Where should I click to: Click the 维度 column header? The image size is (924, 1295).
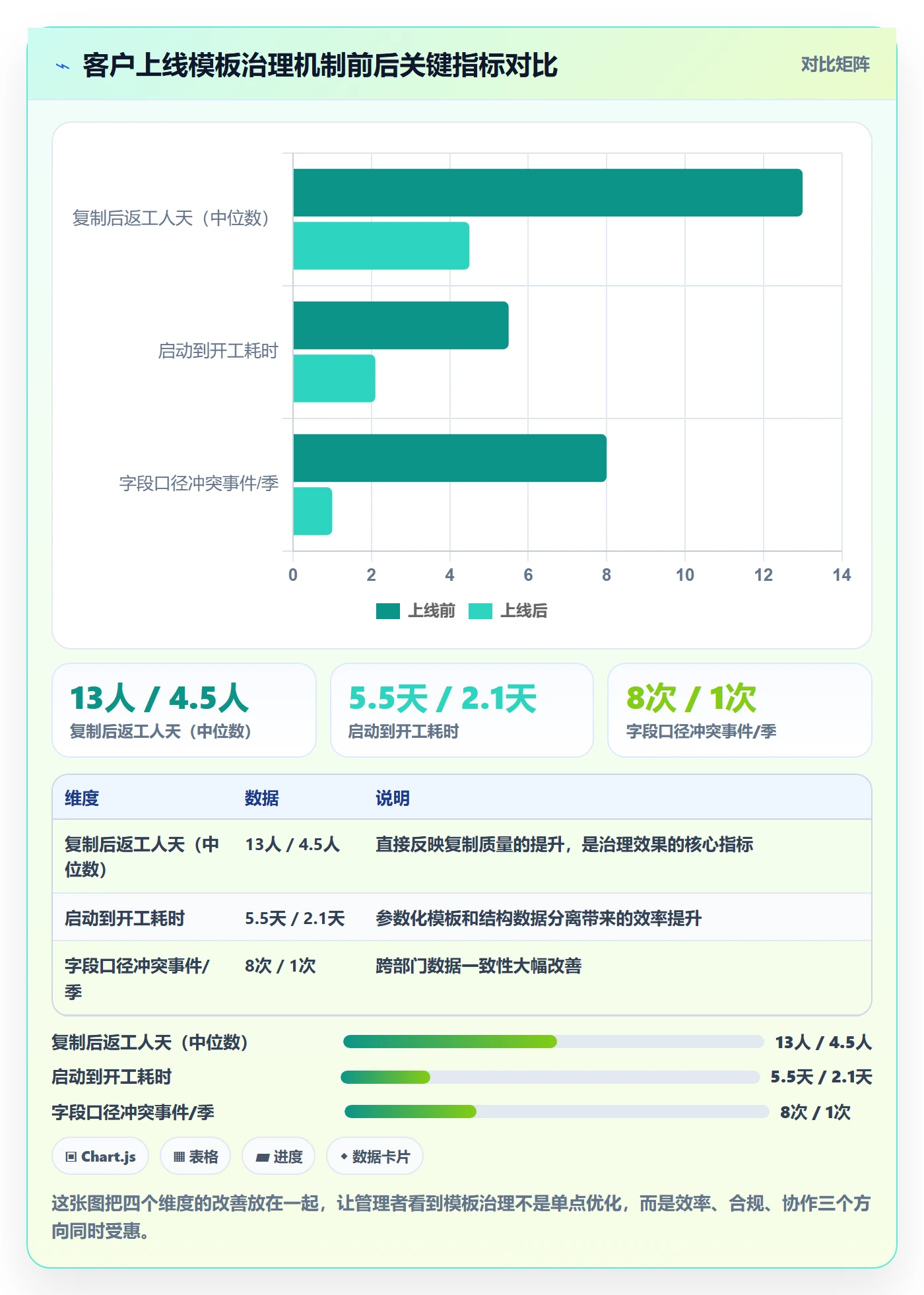tap(82, 798)
